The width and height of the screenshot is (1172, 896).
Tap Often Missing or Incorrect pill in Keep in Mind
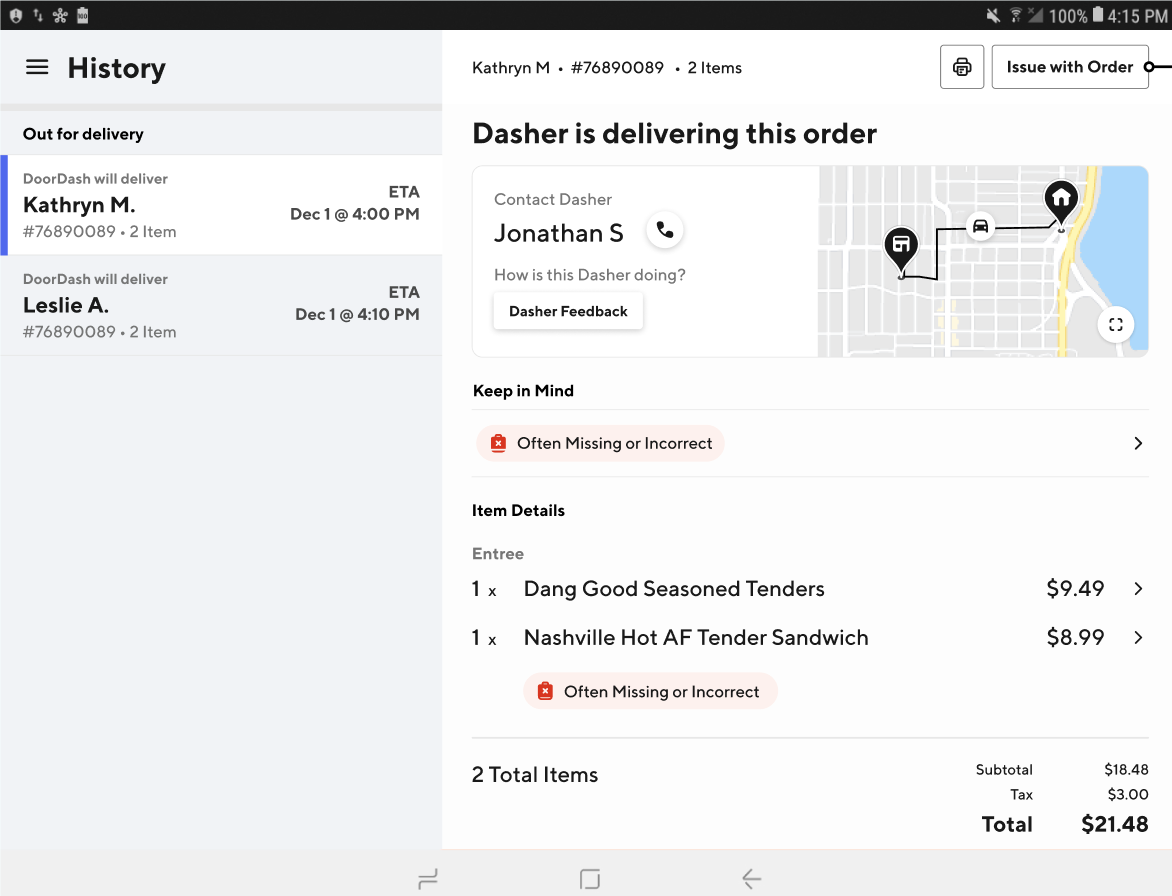pos(600,443)
